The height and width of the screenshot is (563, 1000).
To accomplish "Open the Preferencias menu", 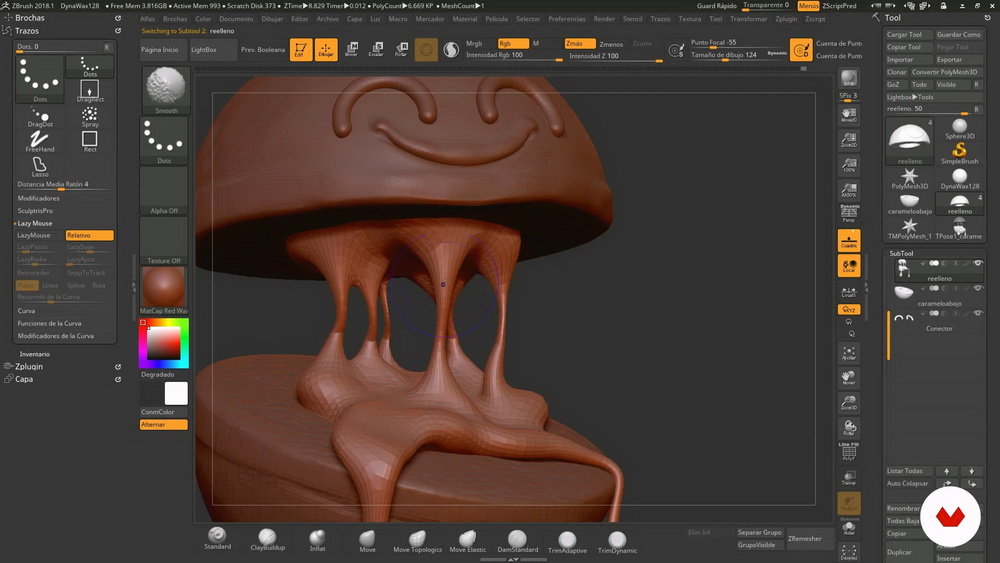I will pos(567,19).
